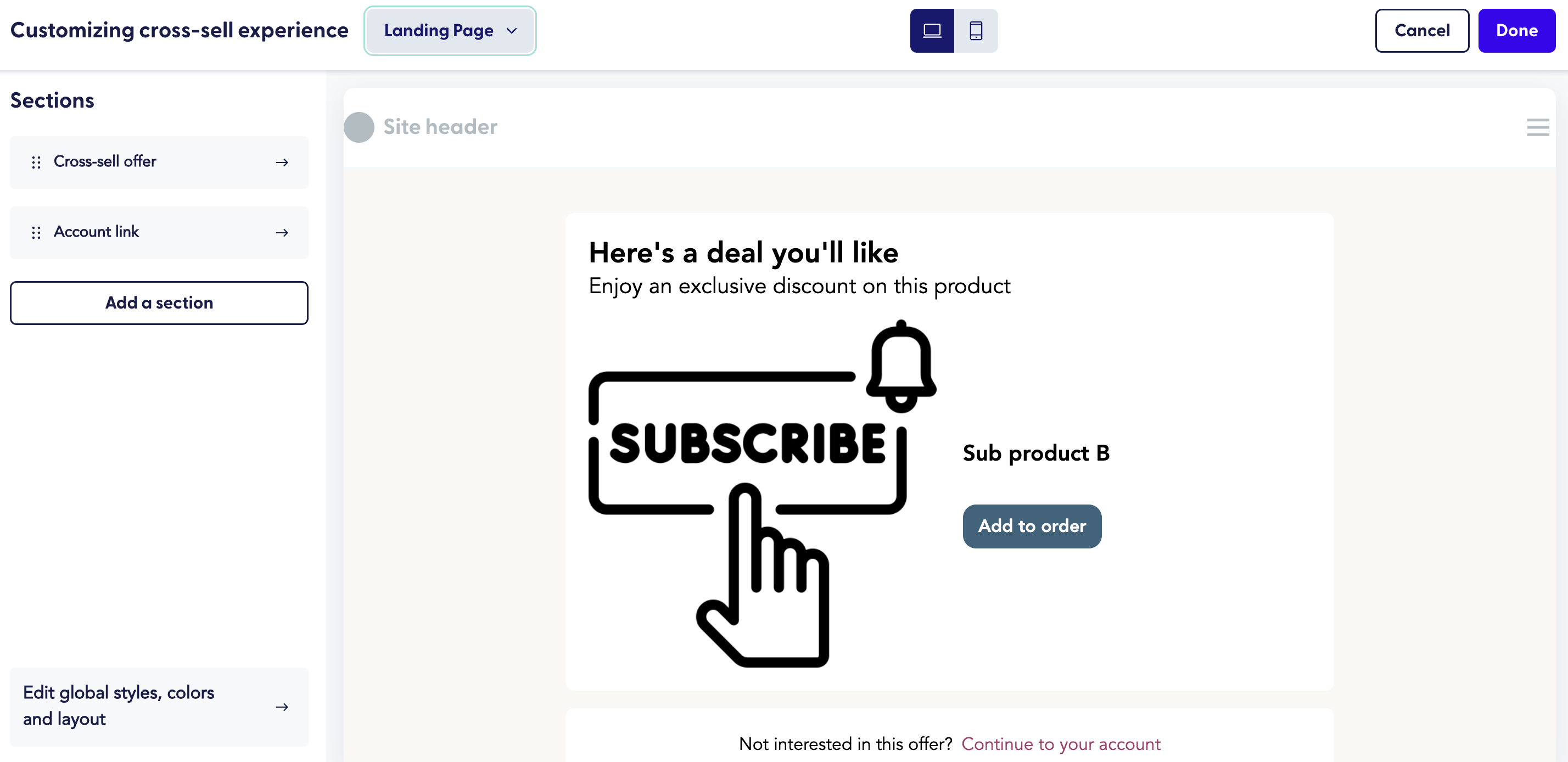Click the Done button
1568x762 pixels.
pos(1516,30)
